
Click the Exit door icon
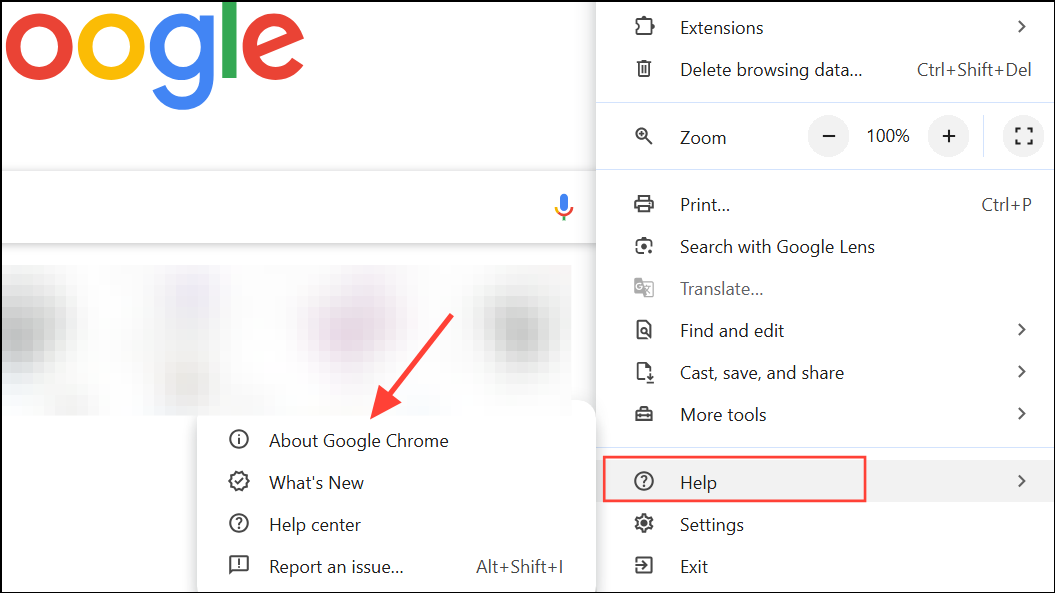(644, 566)
